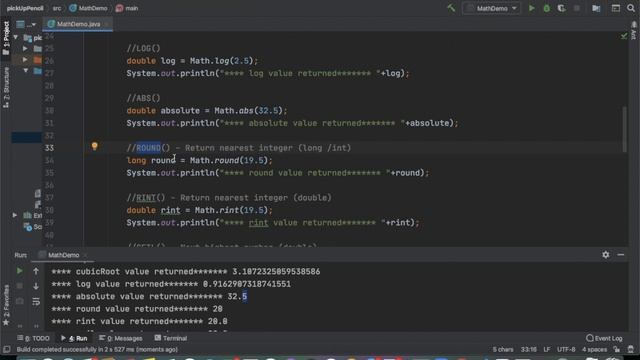Click the window layout icon next to search
640x360 pixels.
click(x=616, y=8)
